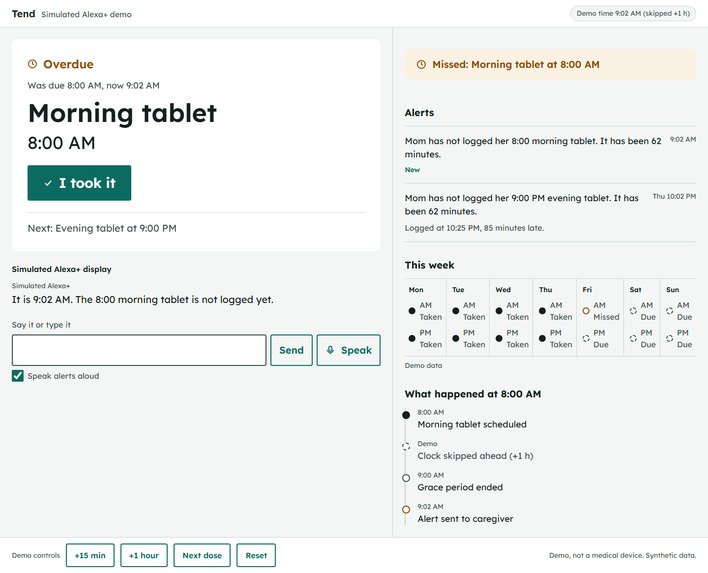This screenshot has height=573, width=708.
Task: Click the I took it button
Action: [x=79, y=183]
